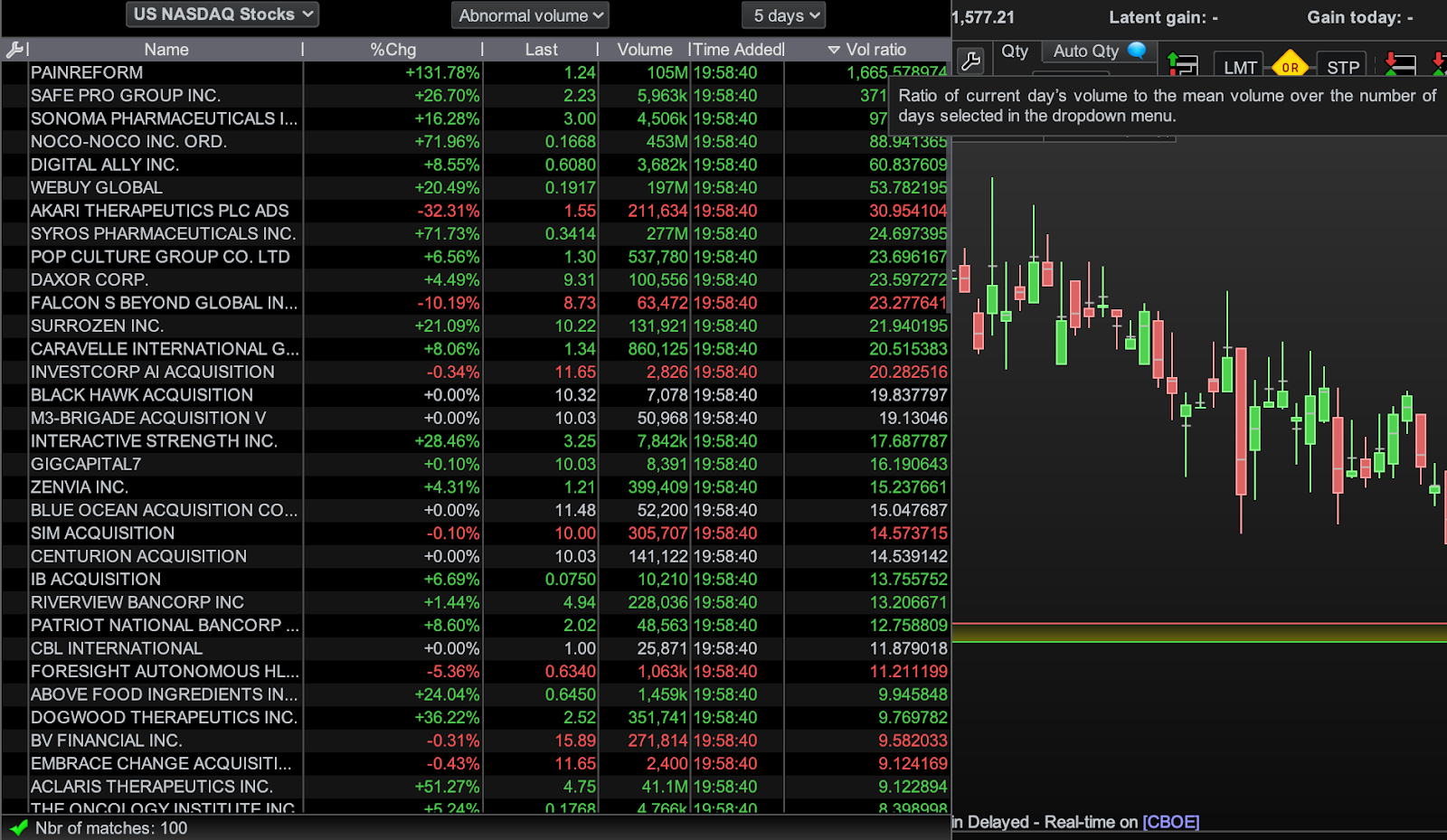This screenshot has width=1447, height=840.
Task: Click the blue Auto Qty help bubble
Action: (x=1137, y=51)
